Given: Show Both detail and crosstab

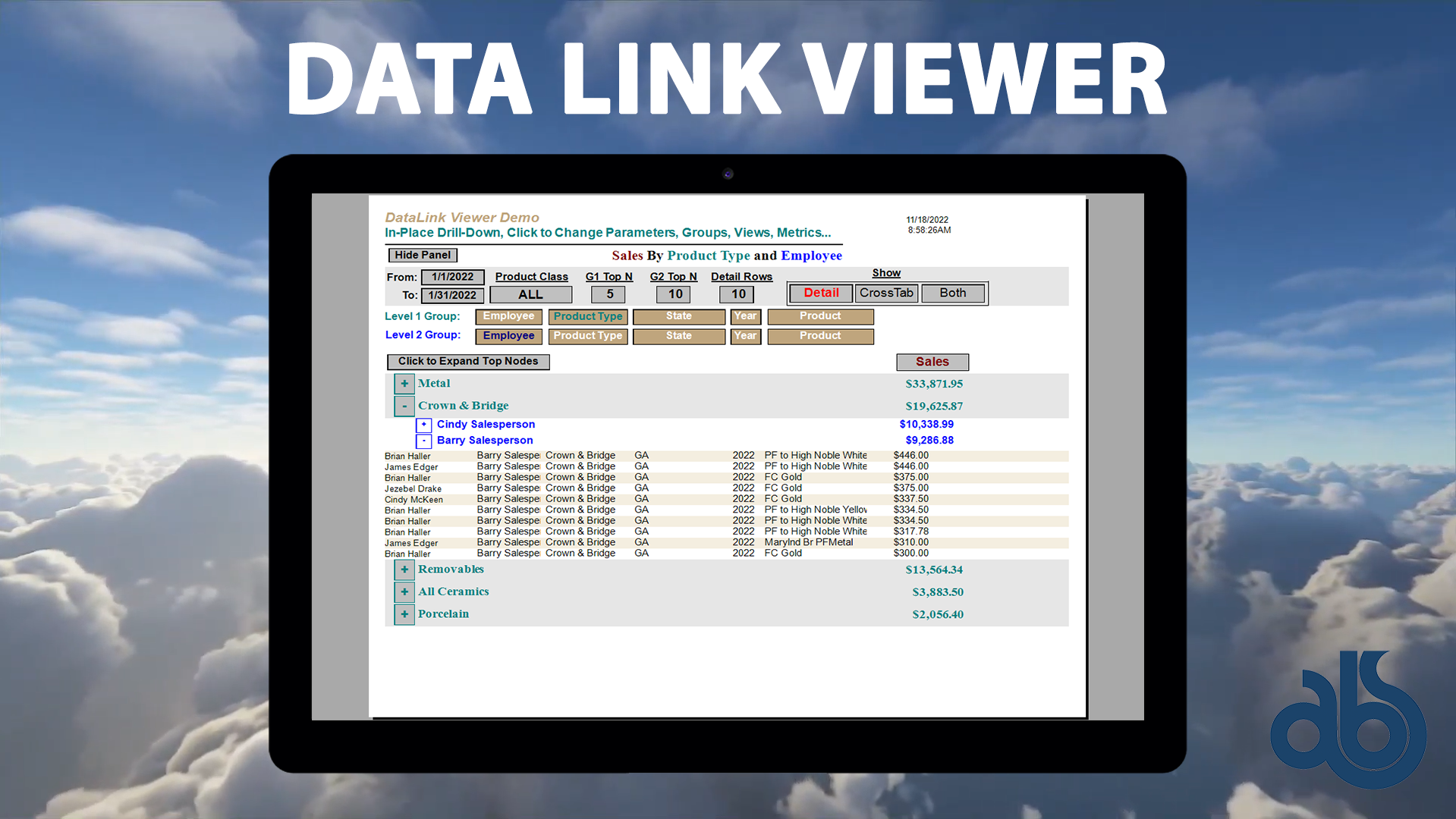Looking at the screenshot, I should coord(953,293).
